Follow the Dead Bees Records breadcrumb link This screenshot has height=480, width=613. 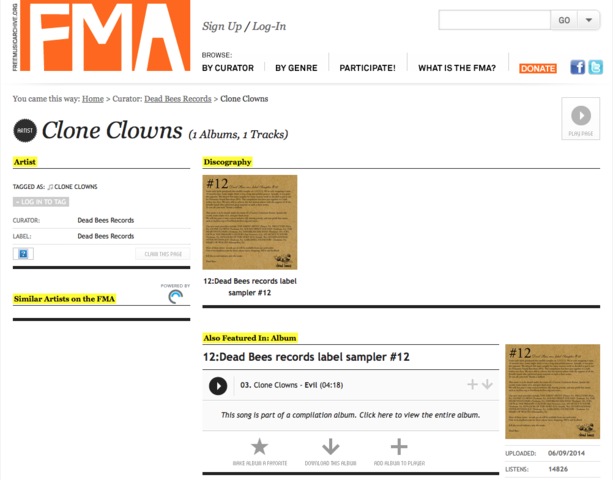click(x=178, y=99)
